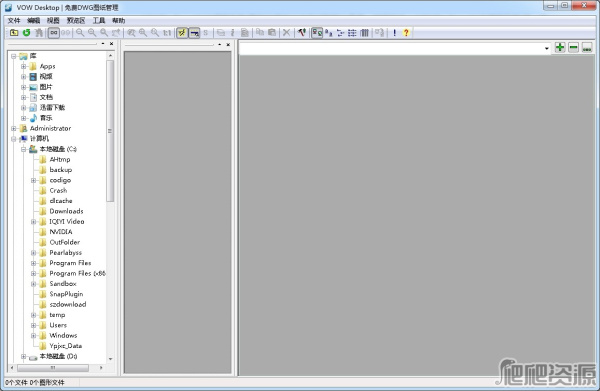Expand the codigo folder node

pyautogui.click(x=34, y=180)
